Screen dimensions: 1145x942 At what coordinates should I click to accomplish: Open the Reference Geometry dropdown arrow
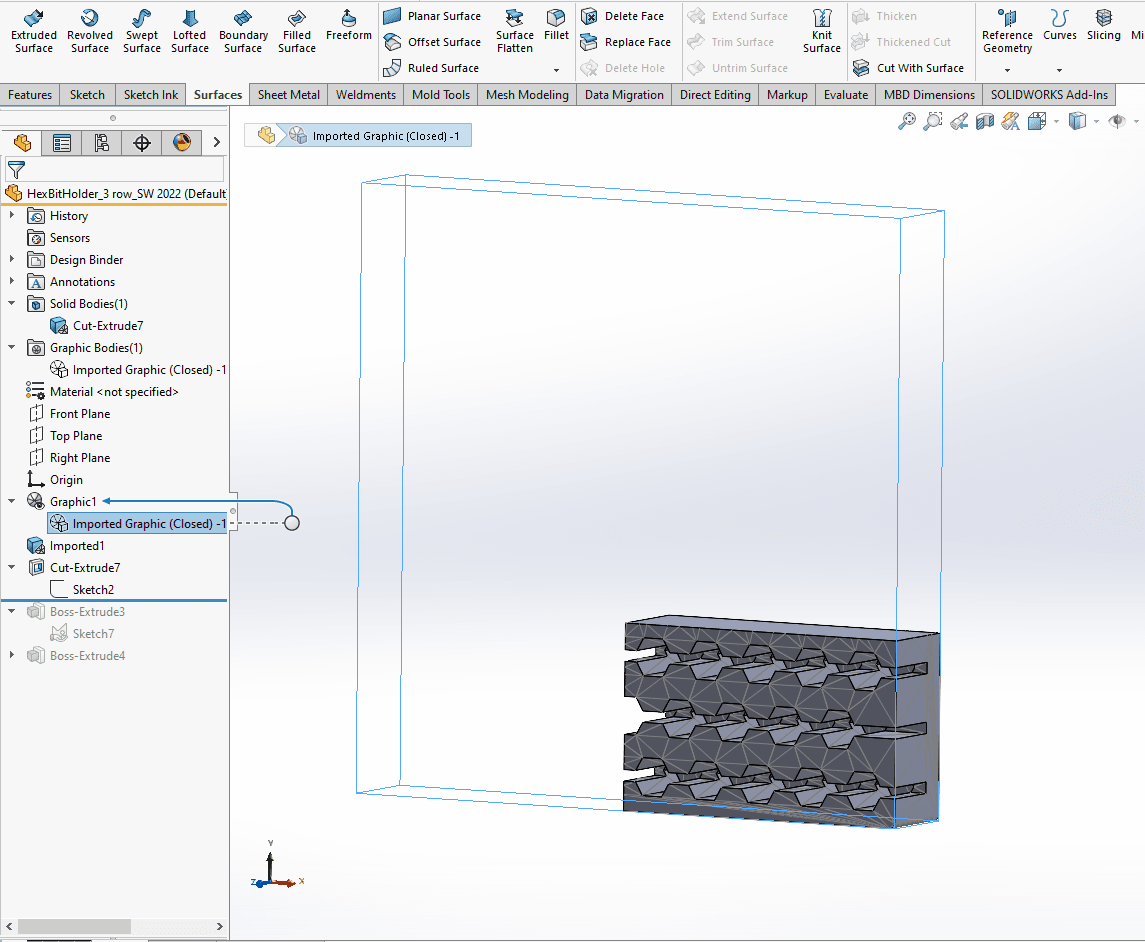click(x=1007, y=71)
